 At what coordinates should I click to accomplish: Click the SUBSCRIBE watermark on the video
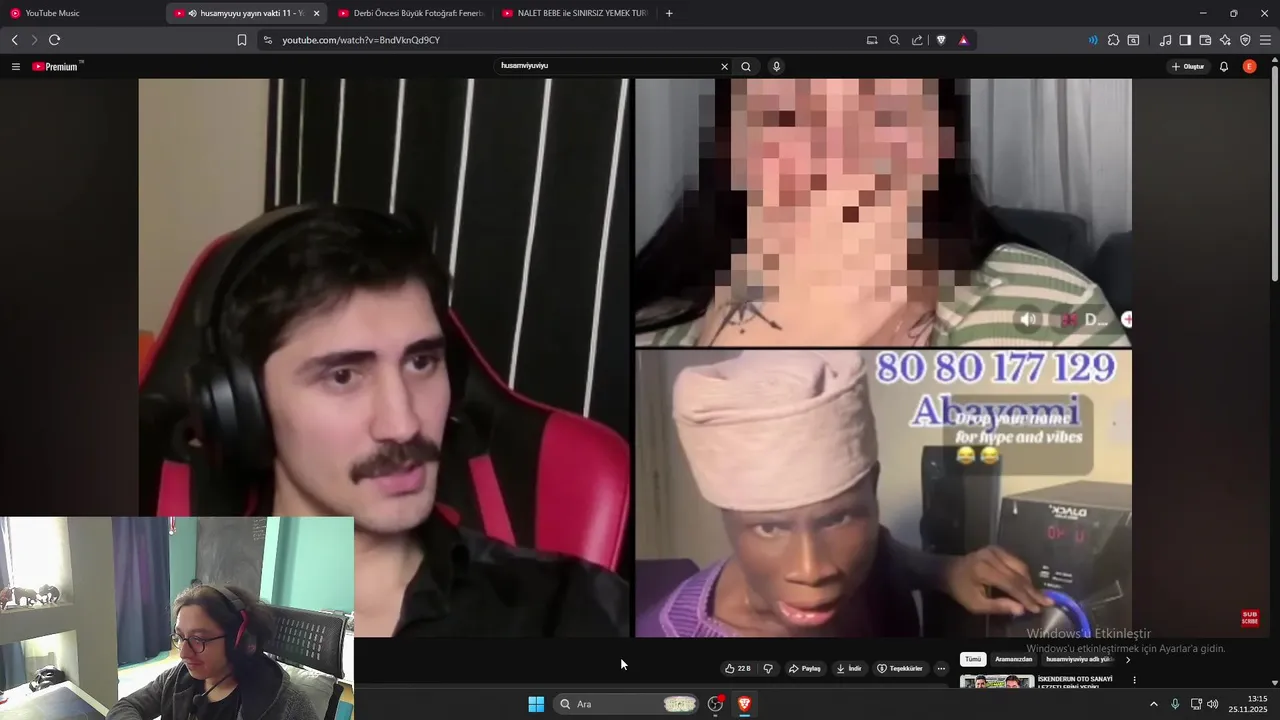(1250, 618)
